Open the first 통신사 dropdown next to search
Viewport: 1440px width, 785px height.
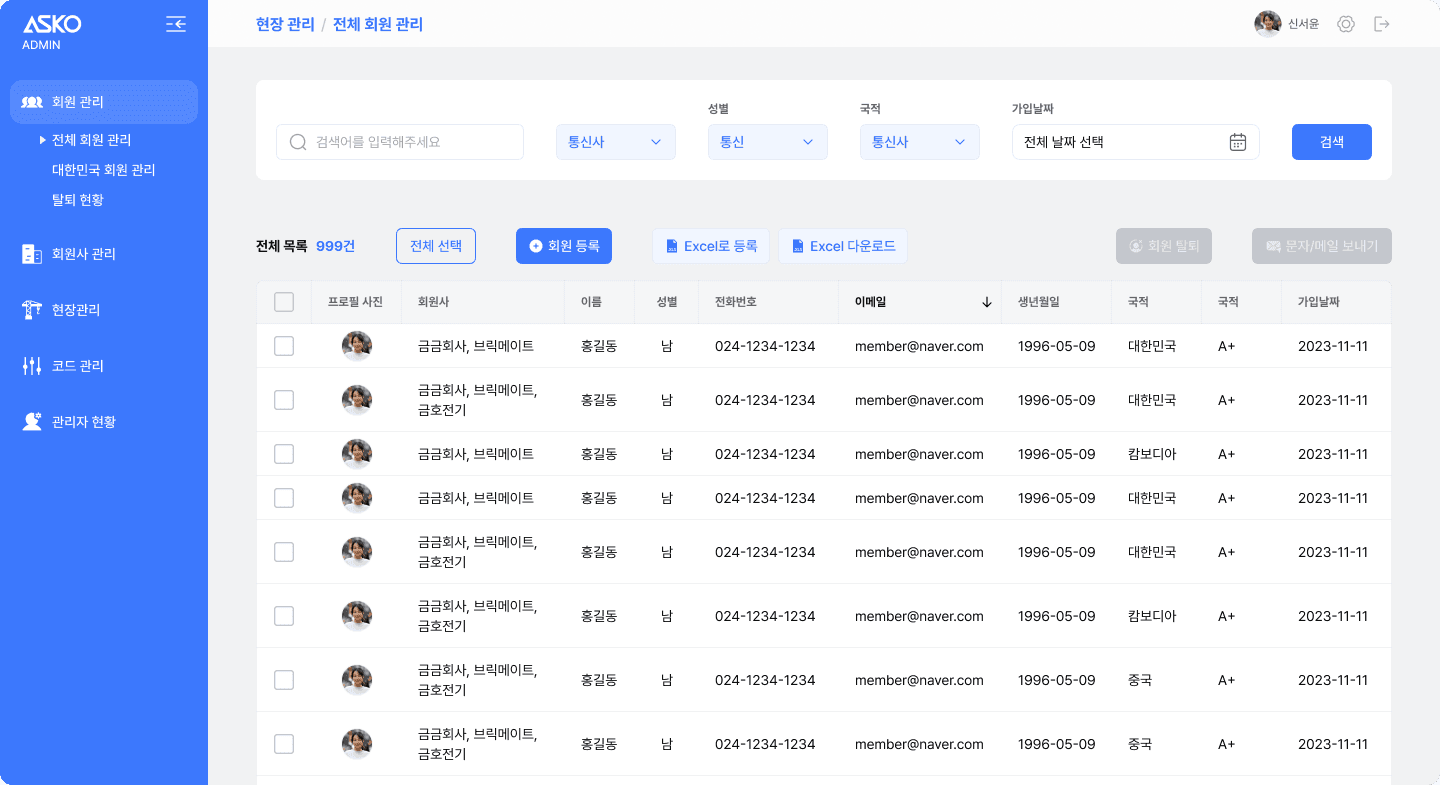616,142
